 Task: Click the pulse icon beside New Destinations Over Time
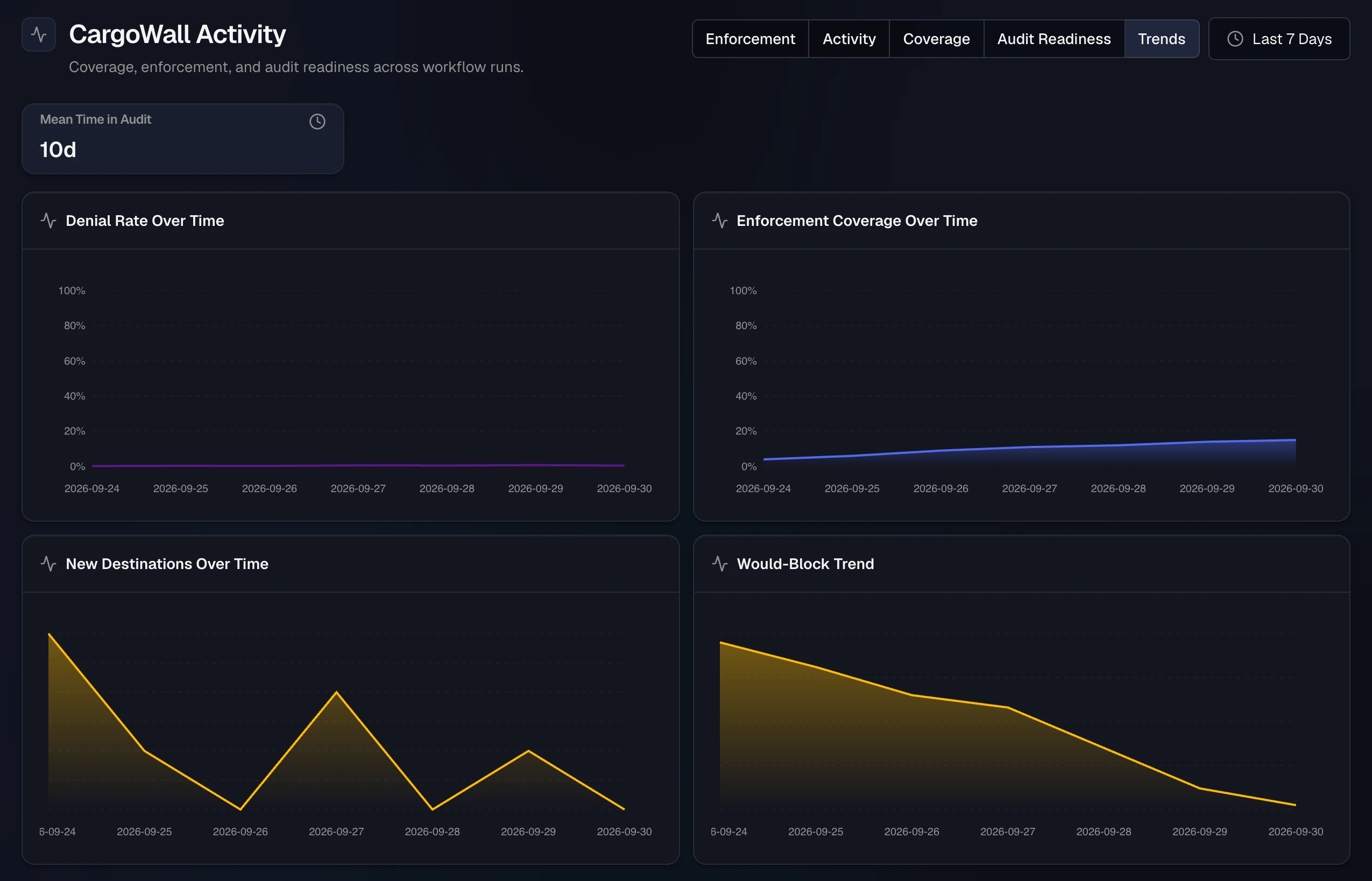click(48, 564)
